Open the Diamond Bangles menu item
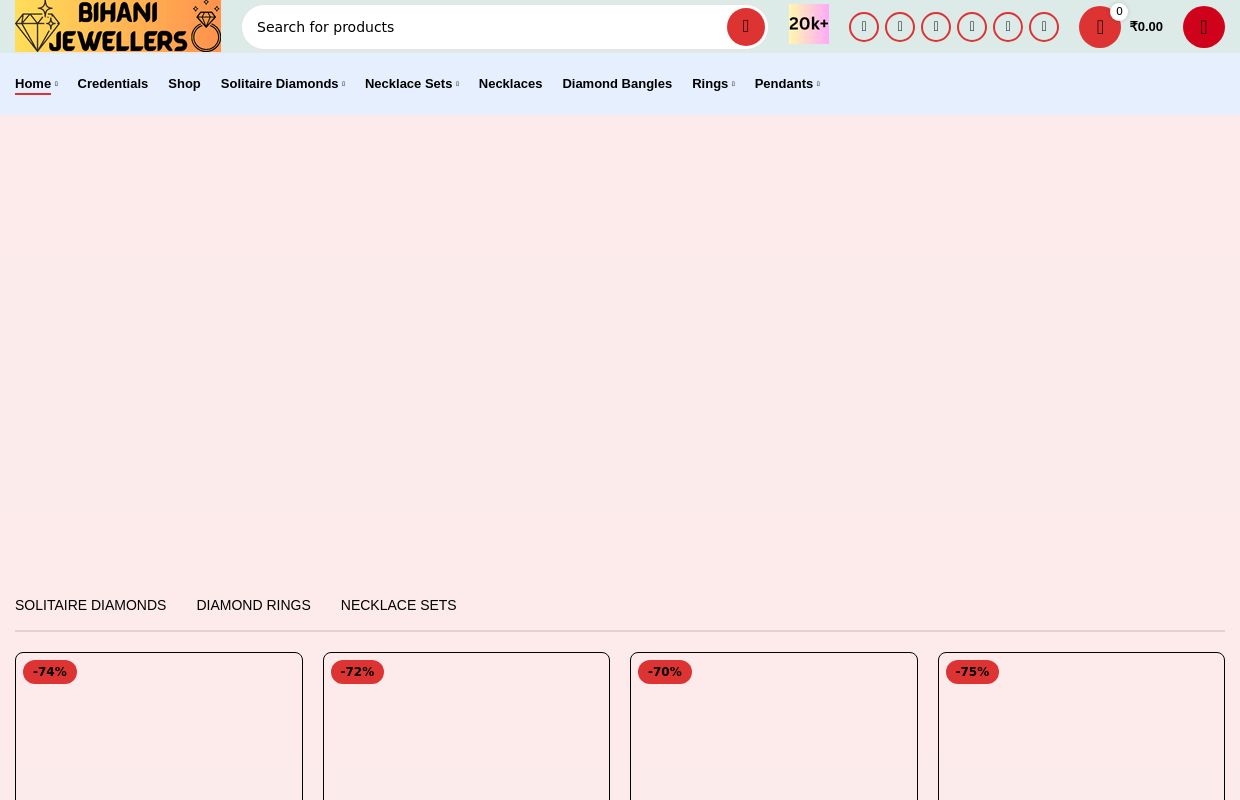The height and width of the screenshot is (800, 1240). [617, 84]
